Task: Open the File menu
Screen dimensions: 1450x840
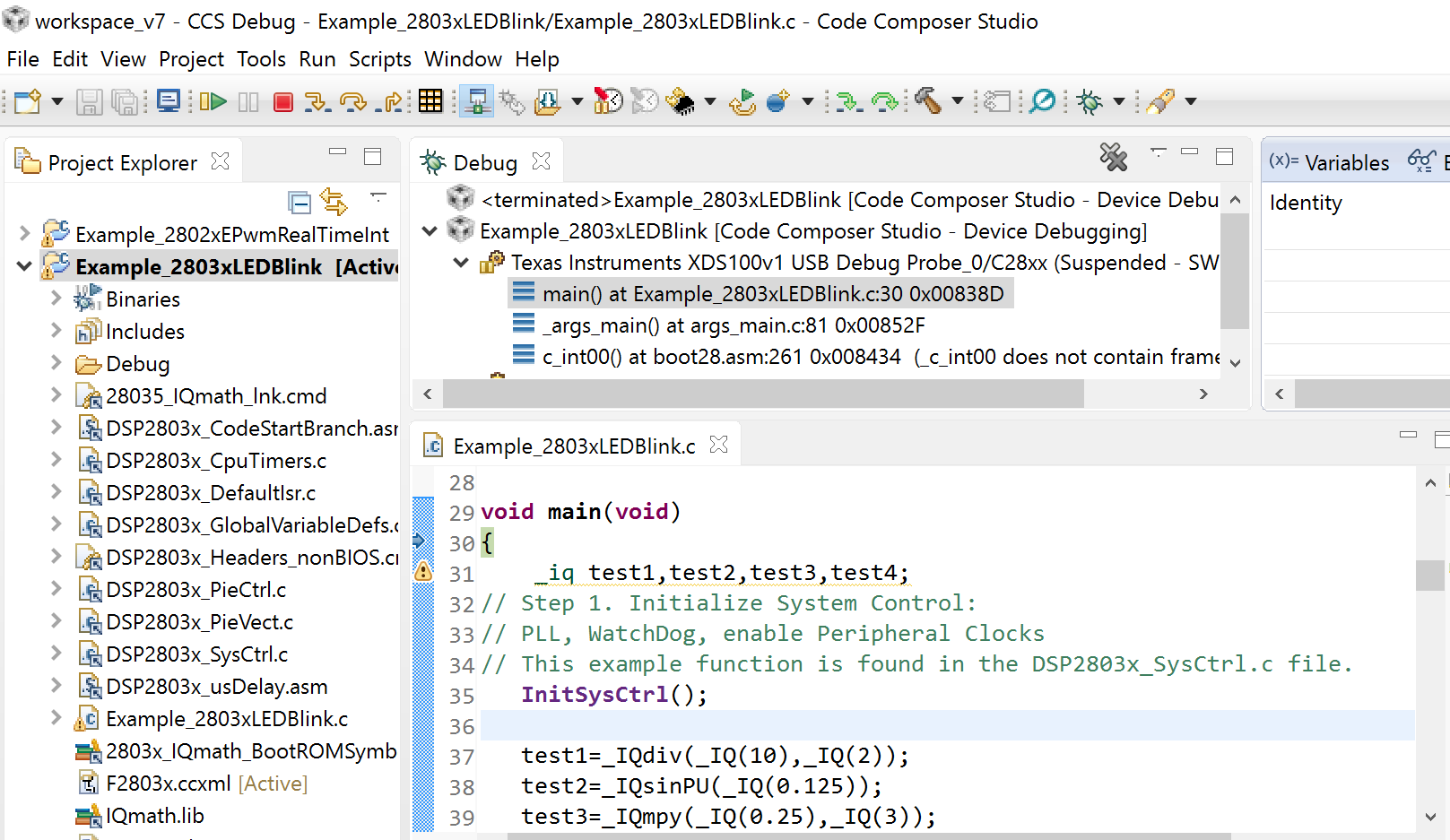Action: click(23, 59)
